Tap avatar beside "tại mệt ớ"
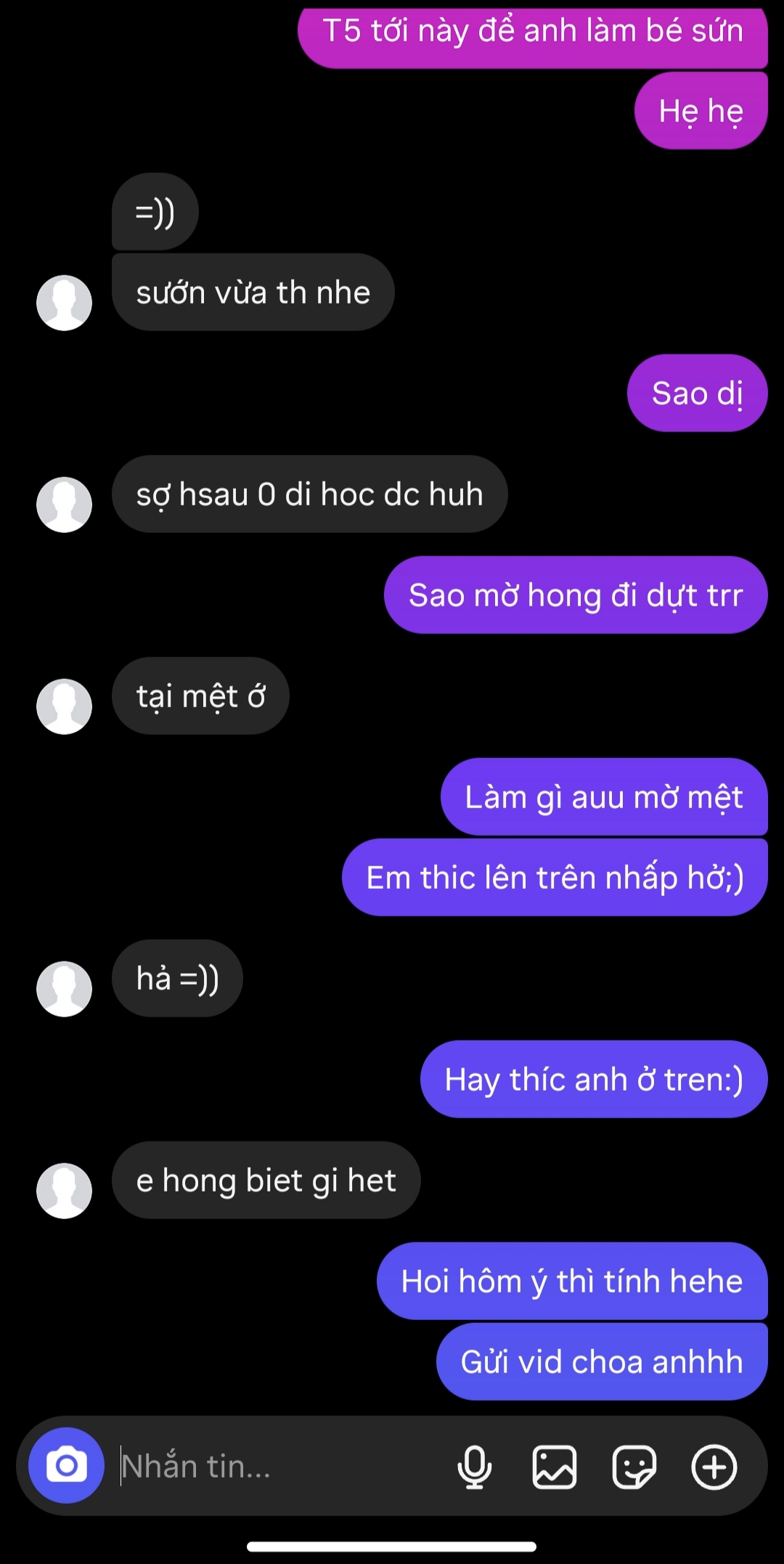 (x=64, y=706)
